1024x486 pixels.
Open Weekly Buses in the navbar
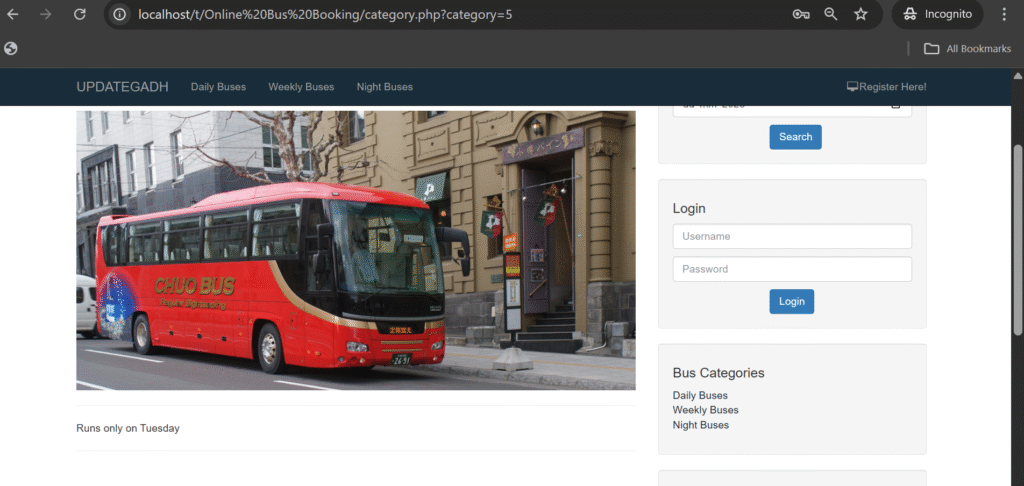(301, 87)
